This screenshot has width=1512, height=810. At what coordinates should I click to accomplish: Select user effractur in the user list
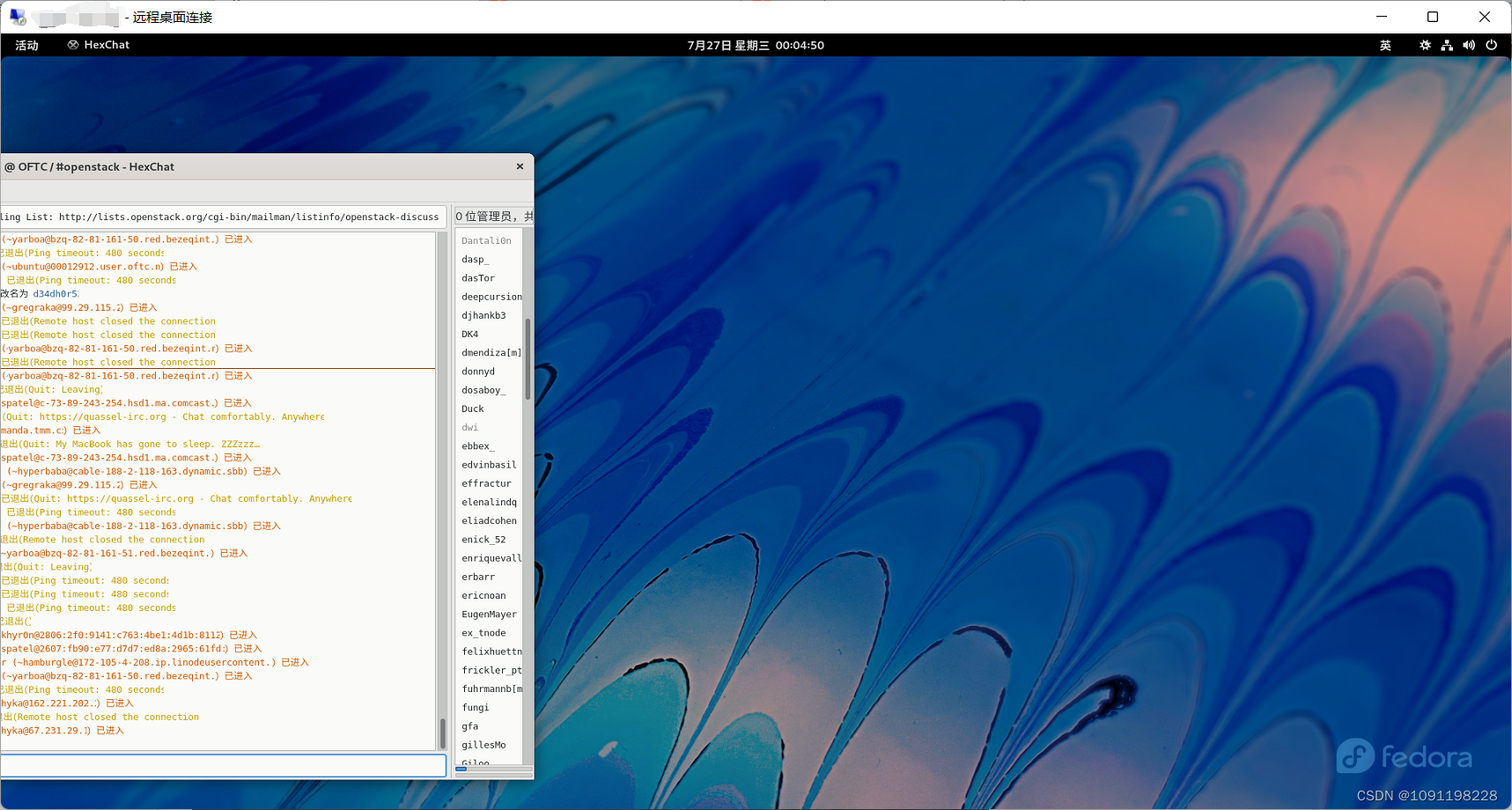click(x=486, y=483)
